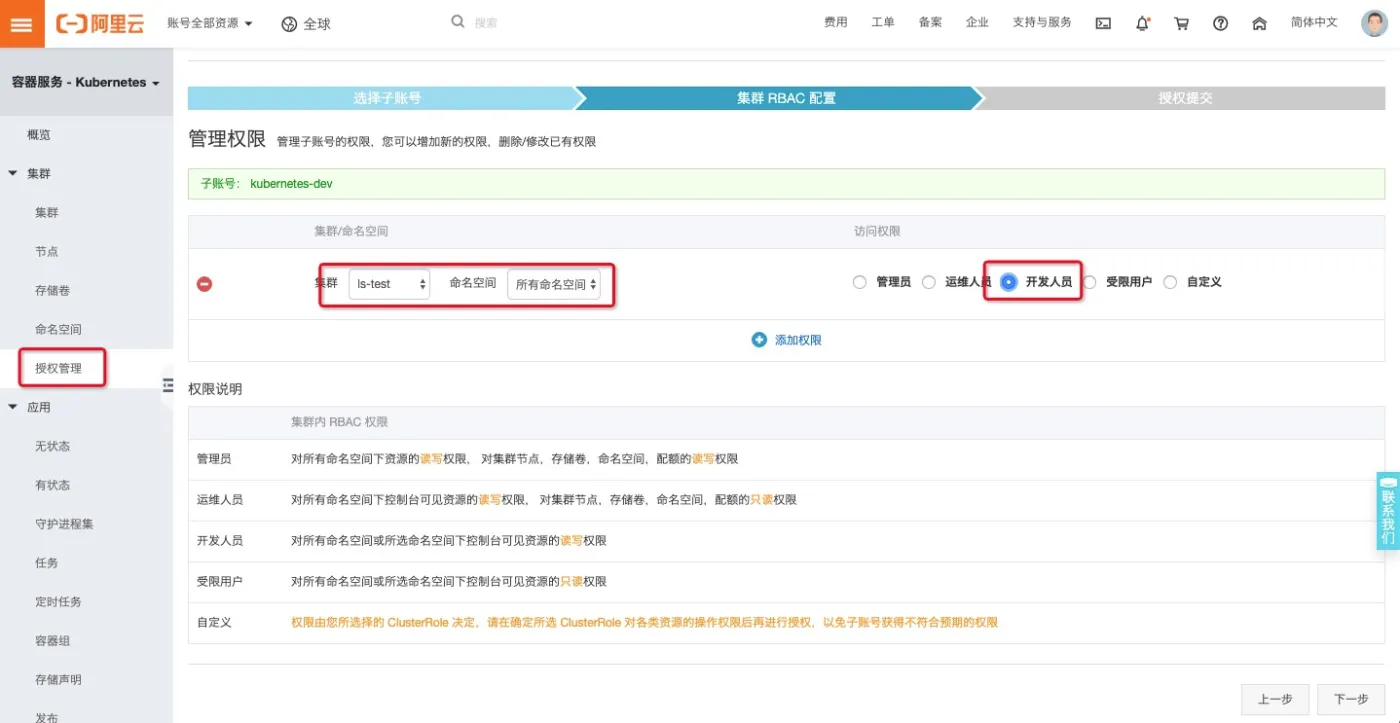Collapse the sidebar with the handle icon
Image resolution: width=1400 pixels, height=723 pixels.
[x=167, y=386]
